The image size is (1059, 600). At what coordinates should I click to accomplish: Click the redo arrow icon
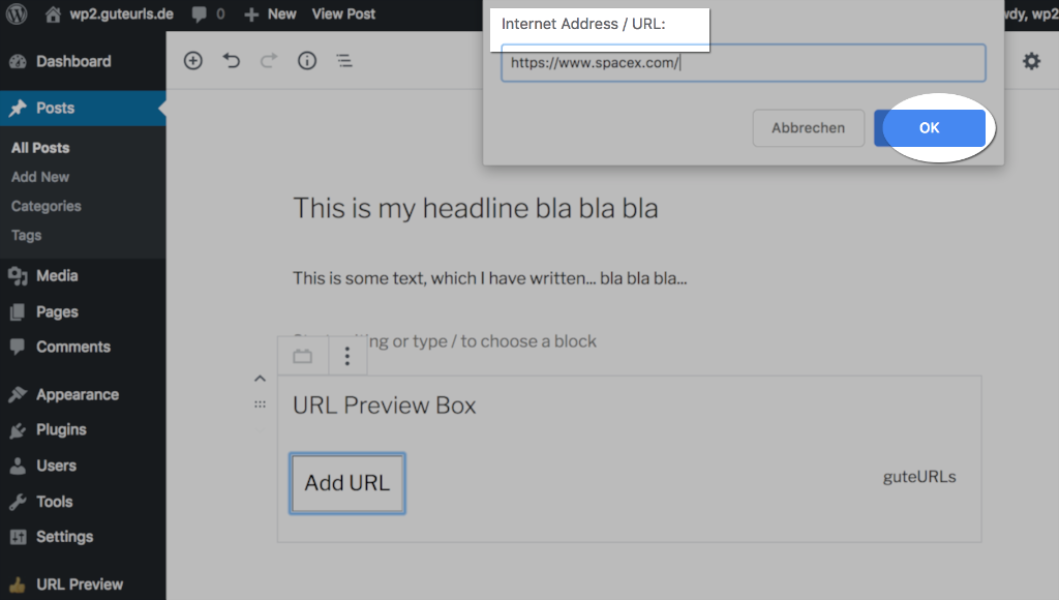(x=269, y=61)
